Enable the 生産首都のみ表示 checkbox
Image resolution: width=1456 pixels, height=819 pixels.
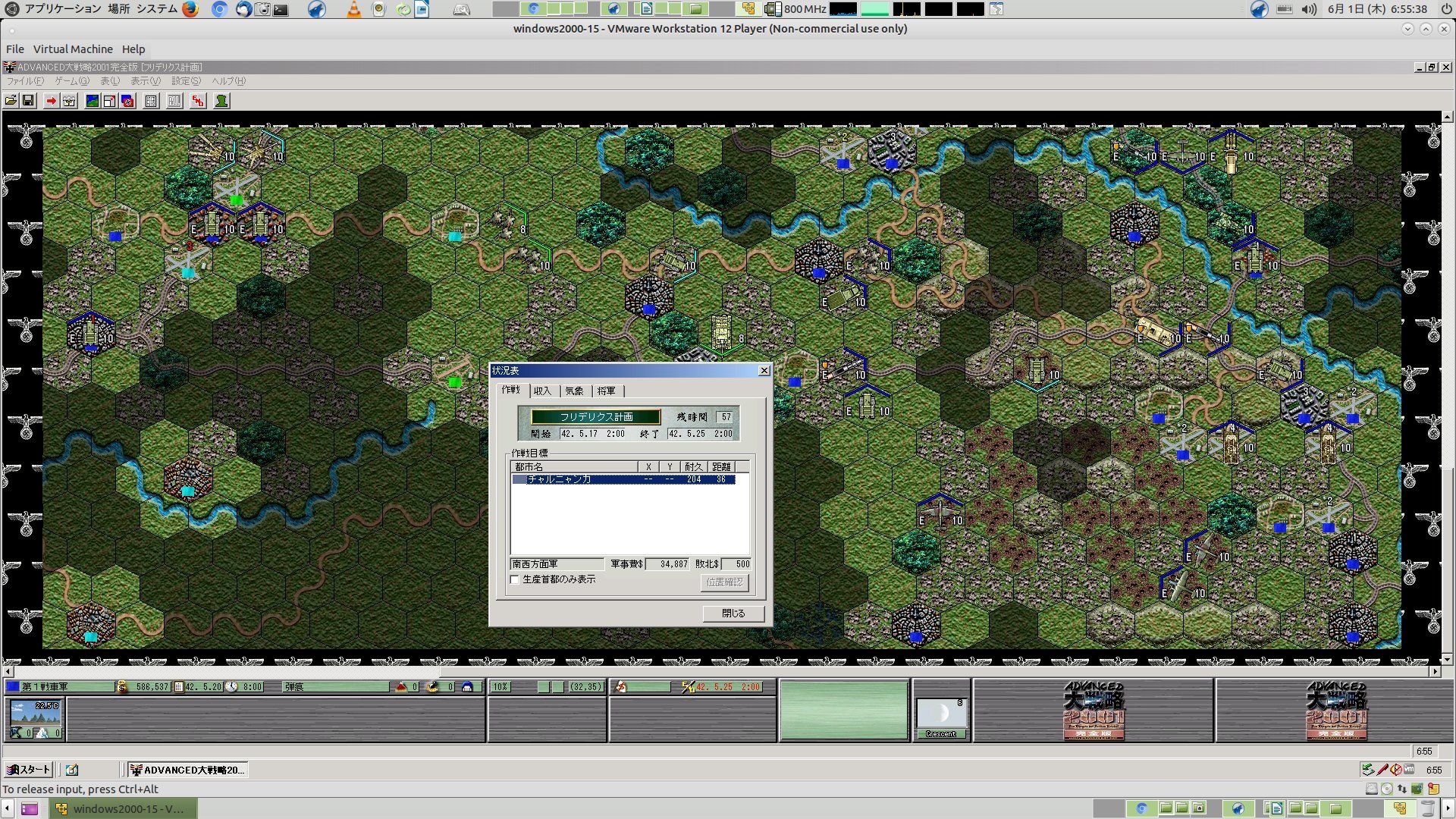point(515,579)
